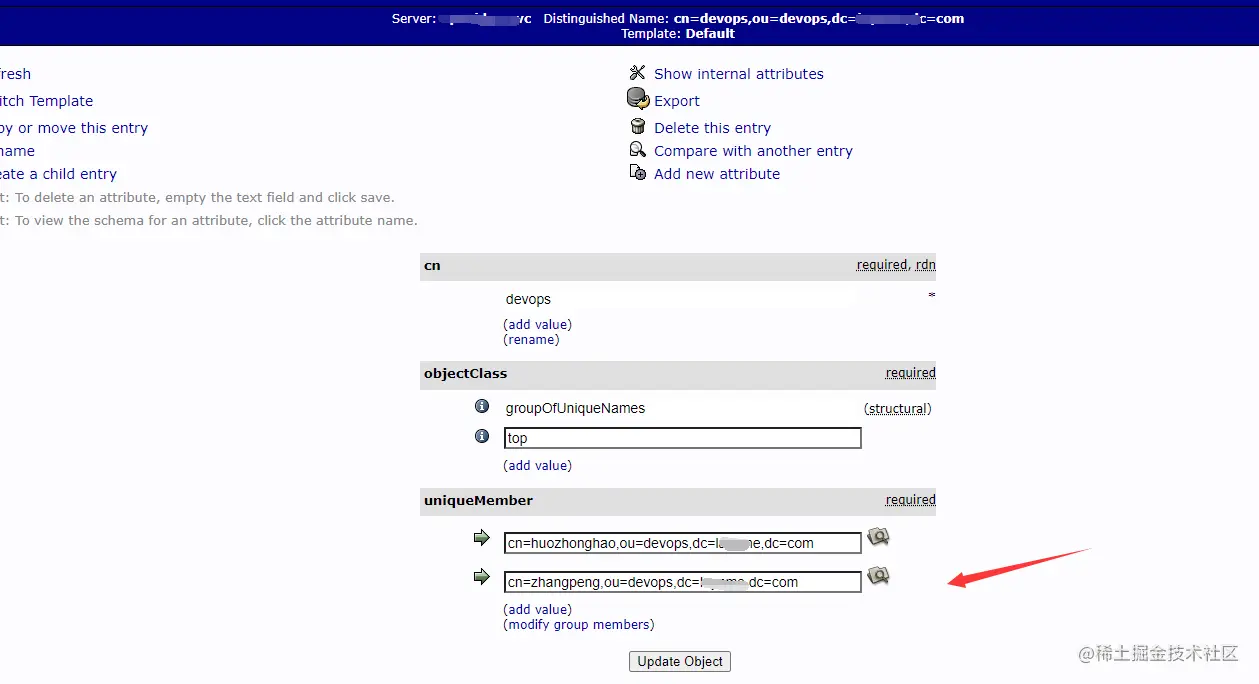The width and height of the screenshot is (1259, 684).
Task: Click green arrow beside cn=zhangpeng member
Action: (482, 577)
